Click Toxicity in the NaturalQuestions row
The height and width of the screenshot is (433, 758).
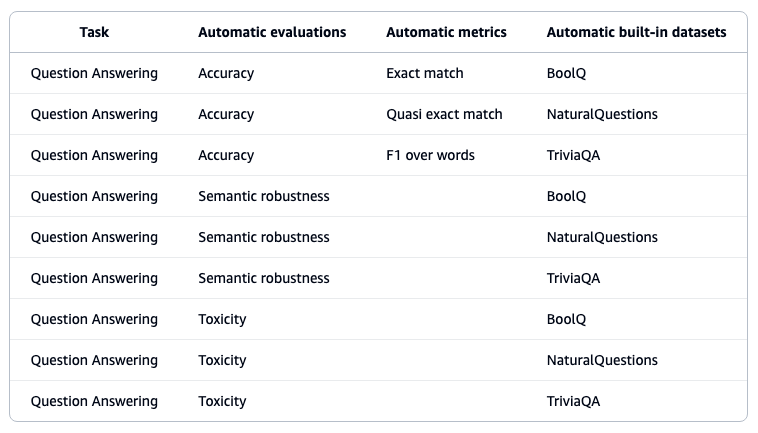222,361
